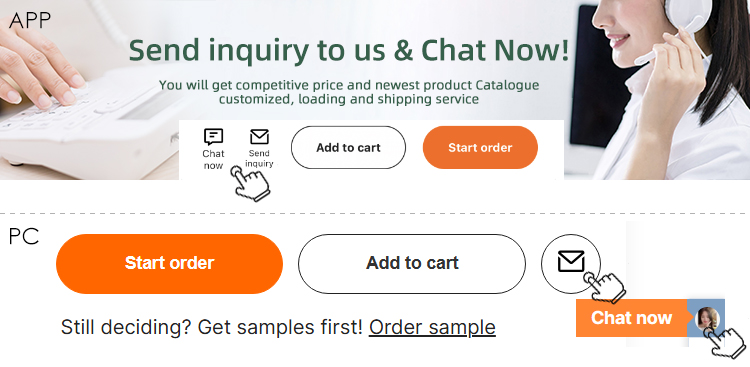Select small Add to cart button in APP bar

point(348,147)
